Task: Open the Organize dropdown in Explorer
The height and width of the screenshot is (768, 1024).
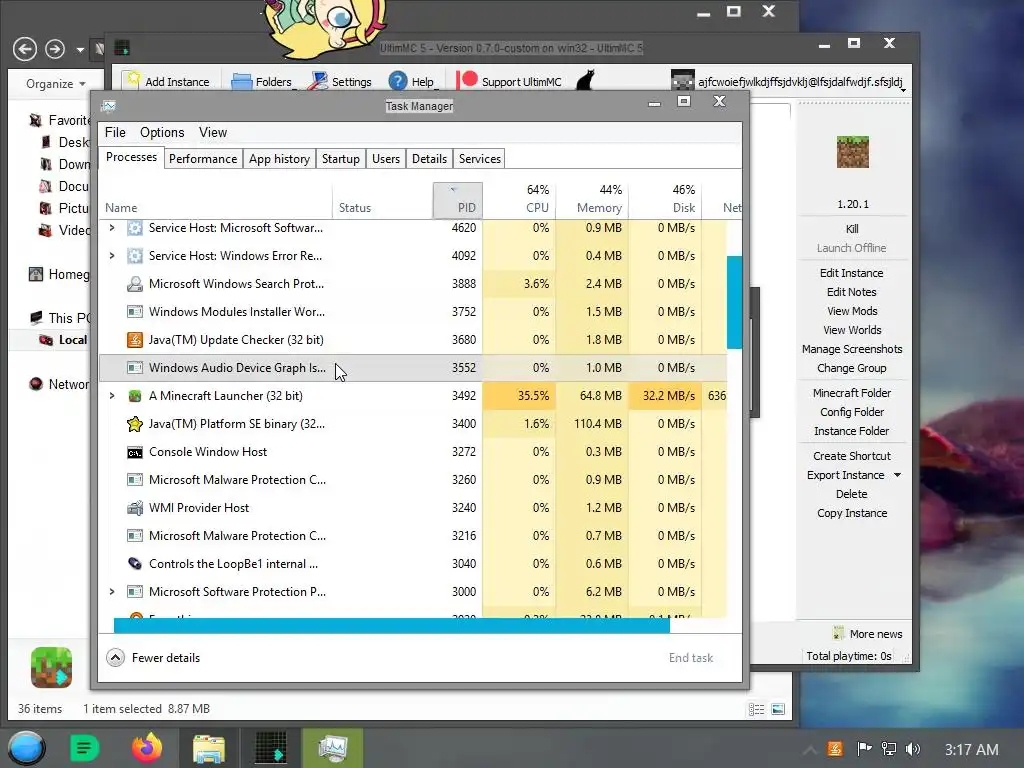Action: point(56,84)
